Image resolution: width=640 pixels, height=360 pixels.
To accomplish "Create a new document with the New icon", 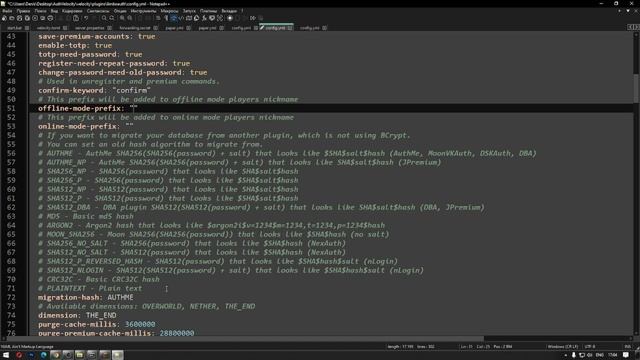I will pos(4,18).
